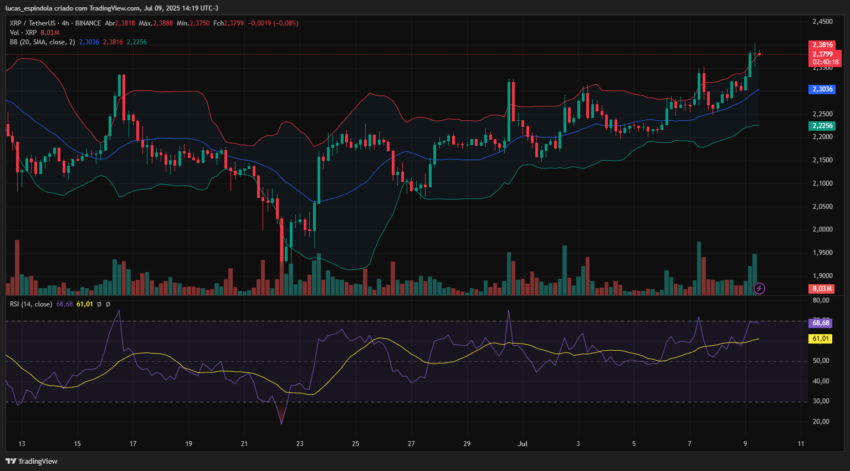Click the 23 date on time axis

coord(300,443)
